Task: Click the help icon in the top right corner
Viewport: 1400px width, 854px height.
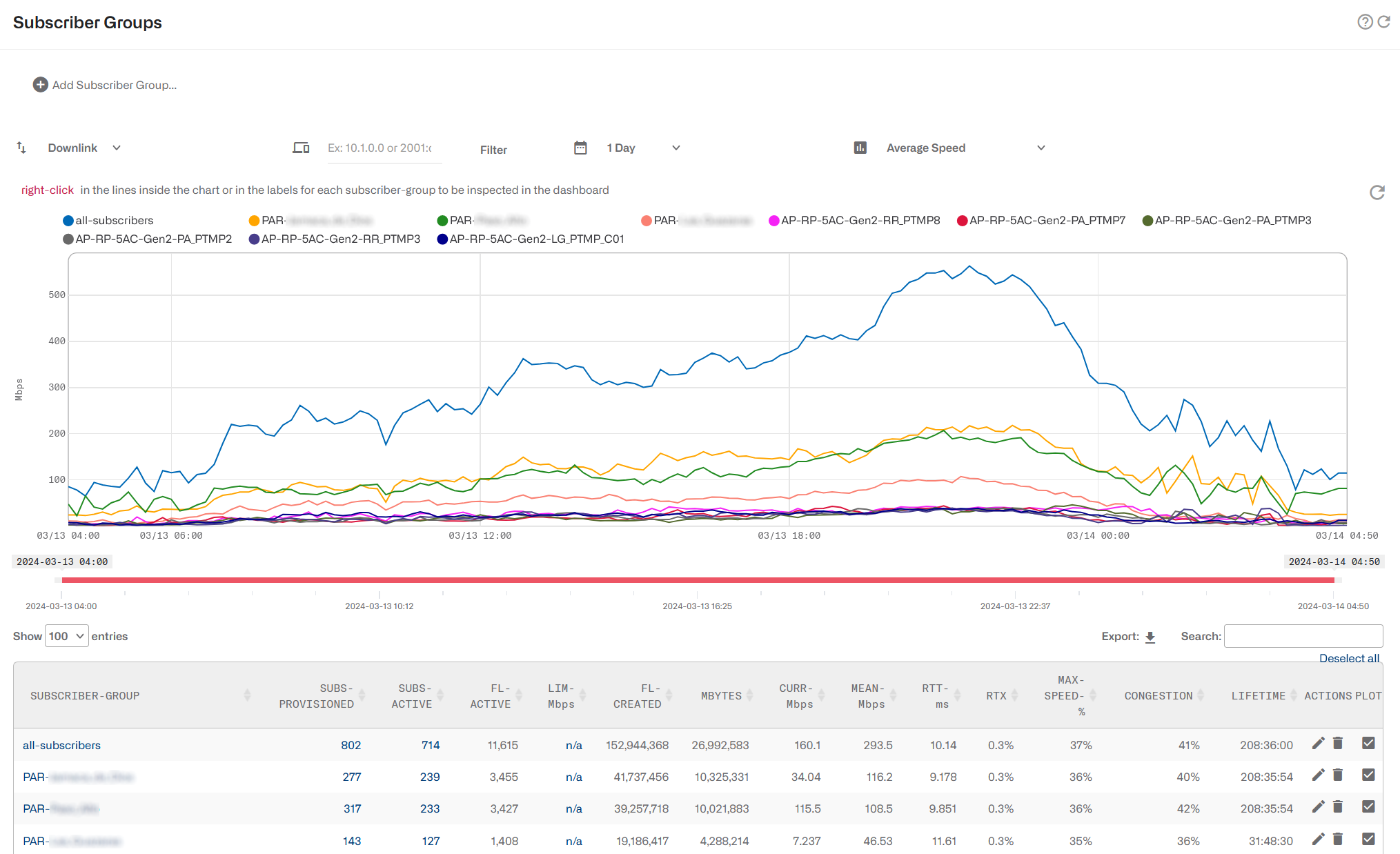Action: [x=1365, y=22]
